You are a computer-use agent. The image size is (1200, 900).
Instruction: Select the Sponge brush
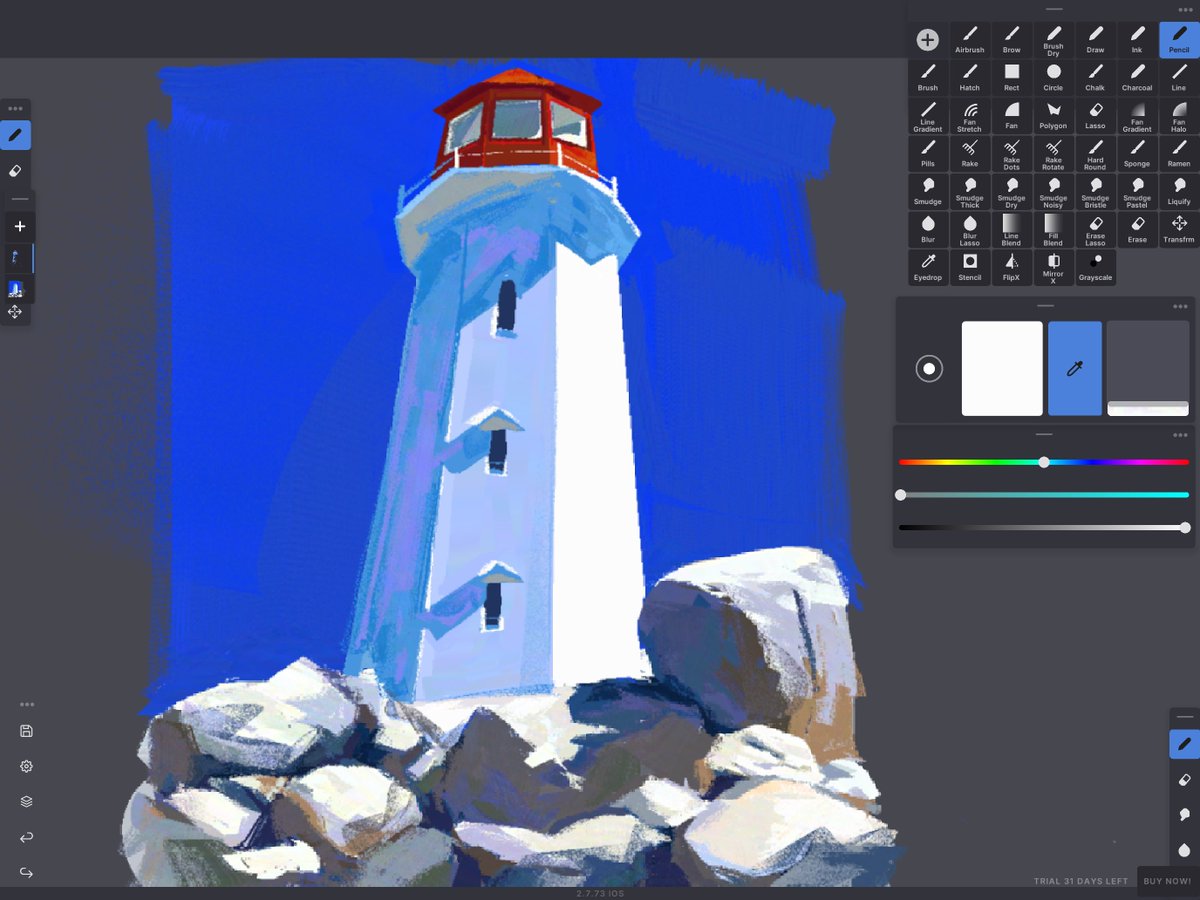(x=1137, y=154)
